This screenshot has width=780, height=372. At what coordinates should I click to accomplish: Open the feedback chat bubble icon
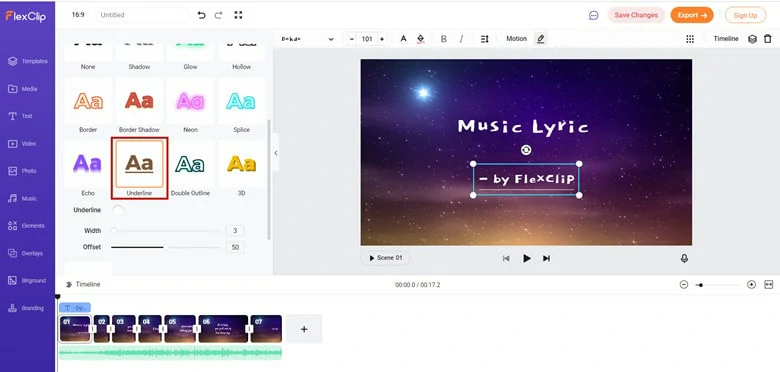[593, 15]
